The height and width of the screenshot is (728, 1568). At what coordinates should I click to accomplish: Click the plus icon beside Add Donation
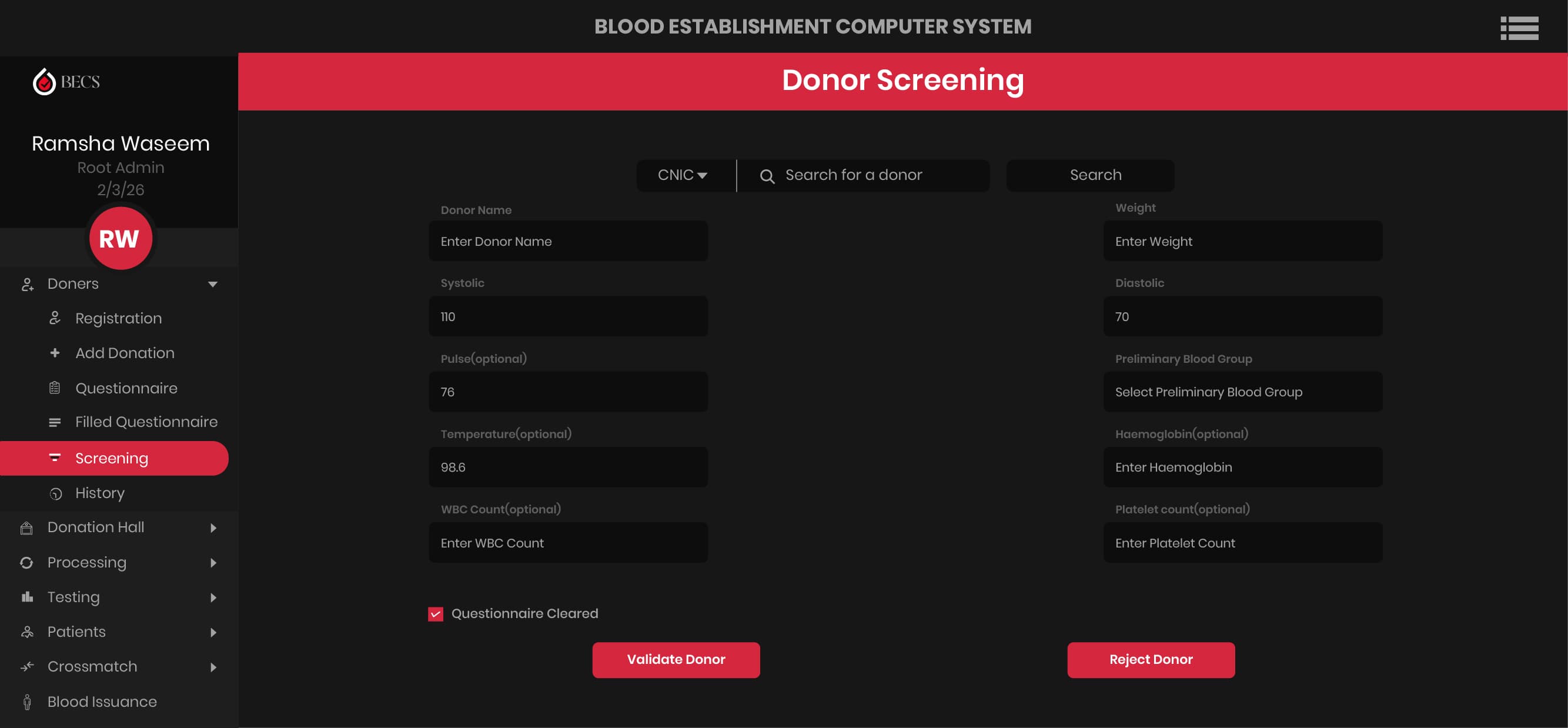(55, 353)
